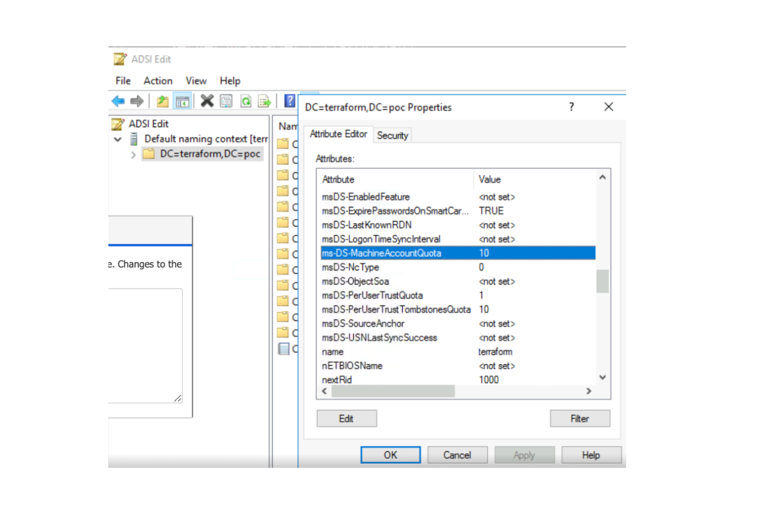Screen dimensions: 768x510
Task: Select the name attribute row
Action: (458, 352)
